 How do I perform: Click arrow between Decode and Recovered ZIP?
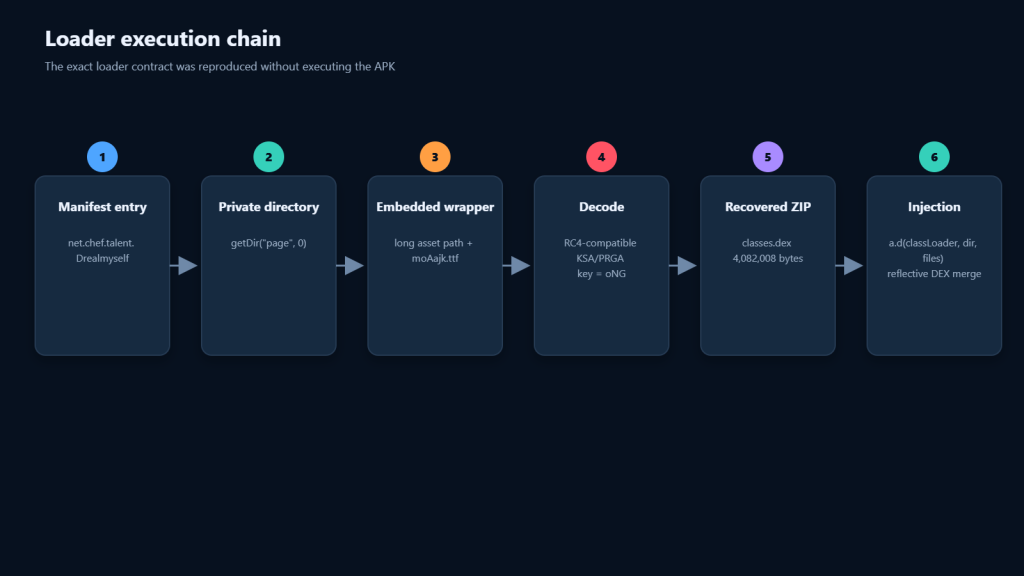click(683, 265)
